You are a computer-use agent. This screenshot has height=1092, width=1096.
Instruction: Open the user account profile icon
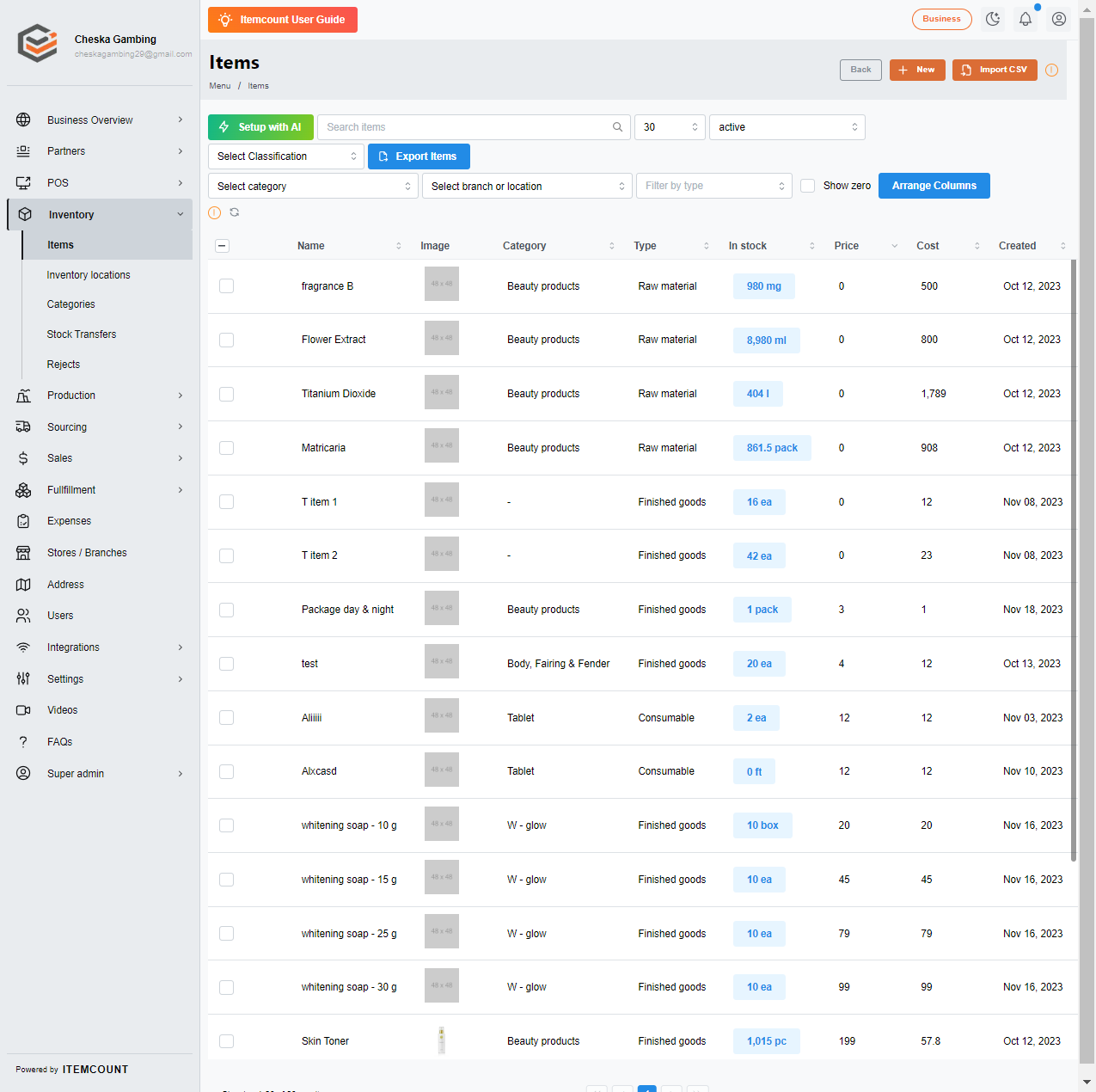point(1059,19)
